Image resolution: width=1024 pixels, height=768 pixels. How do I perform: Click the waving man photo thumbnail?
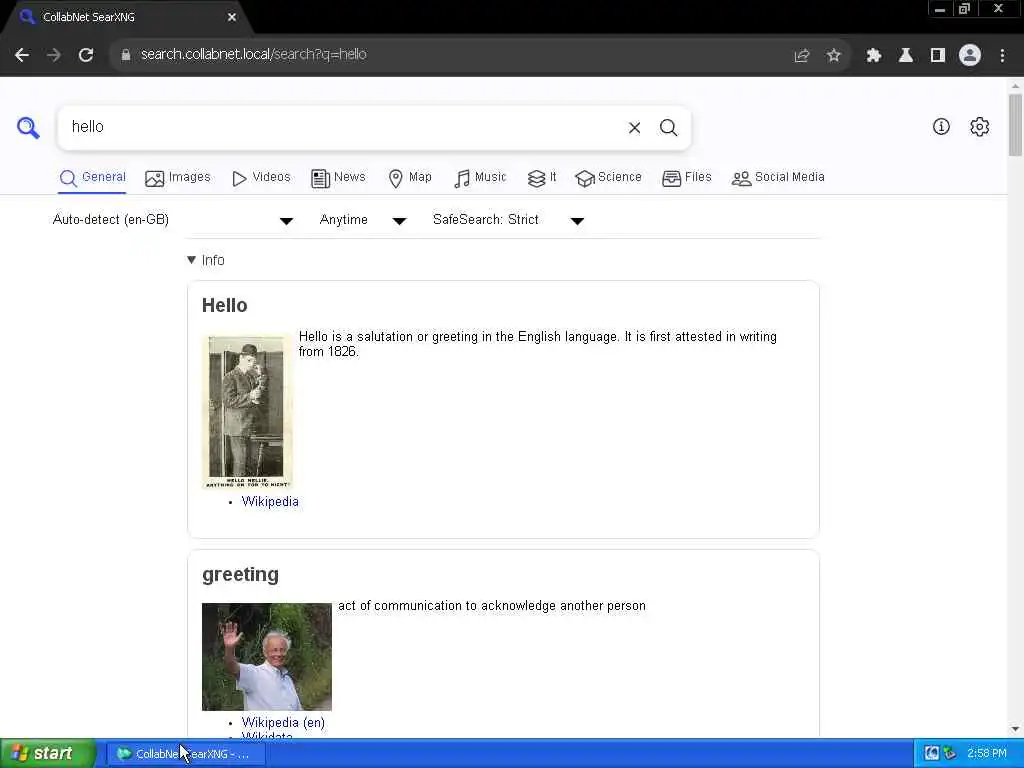pyautogui.click(x=266, y=656)
